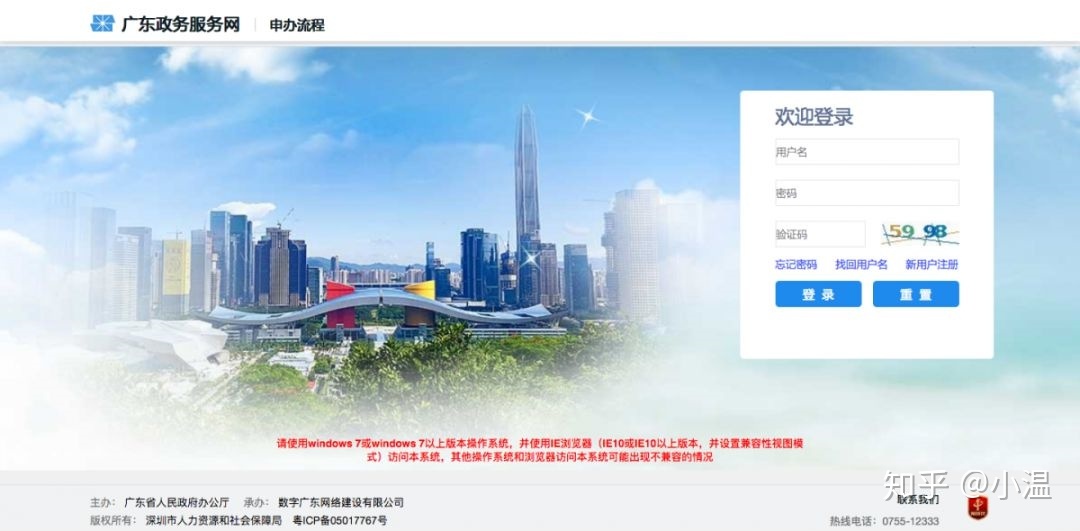1080x531 pixels.
Task: Click the red browser compatibility notice text
Action: [x=540, y=450]
